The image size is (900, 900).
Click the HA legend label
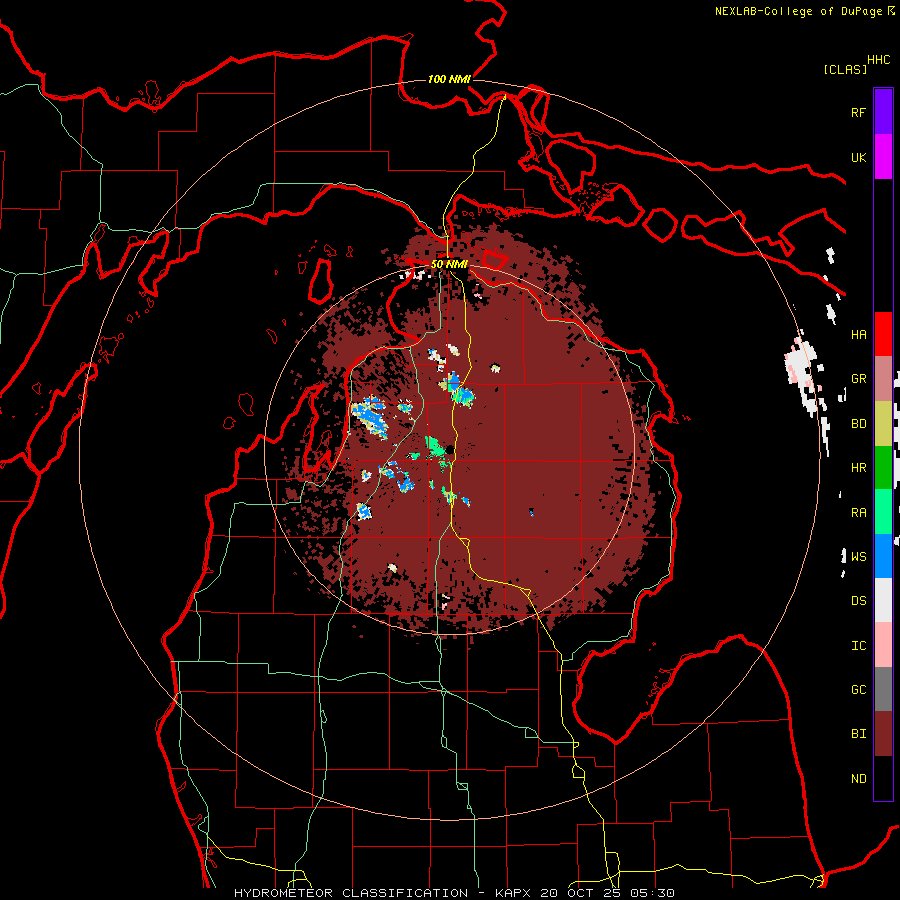(858, 334)
